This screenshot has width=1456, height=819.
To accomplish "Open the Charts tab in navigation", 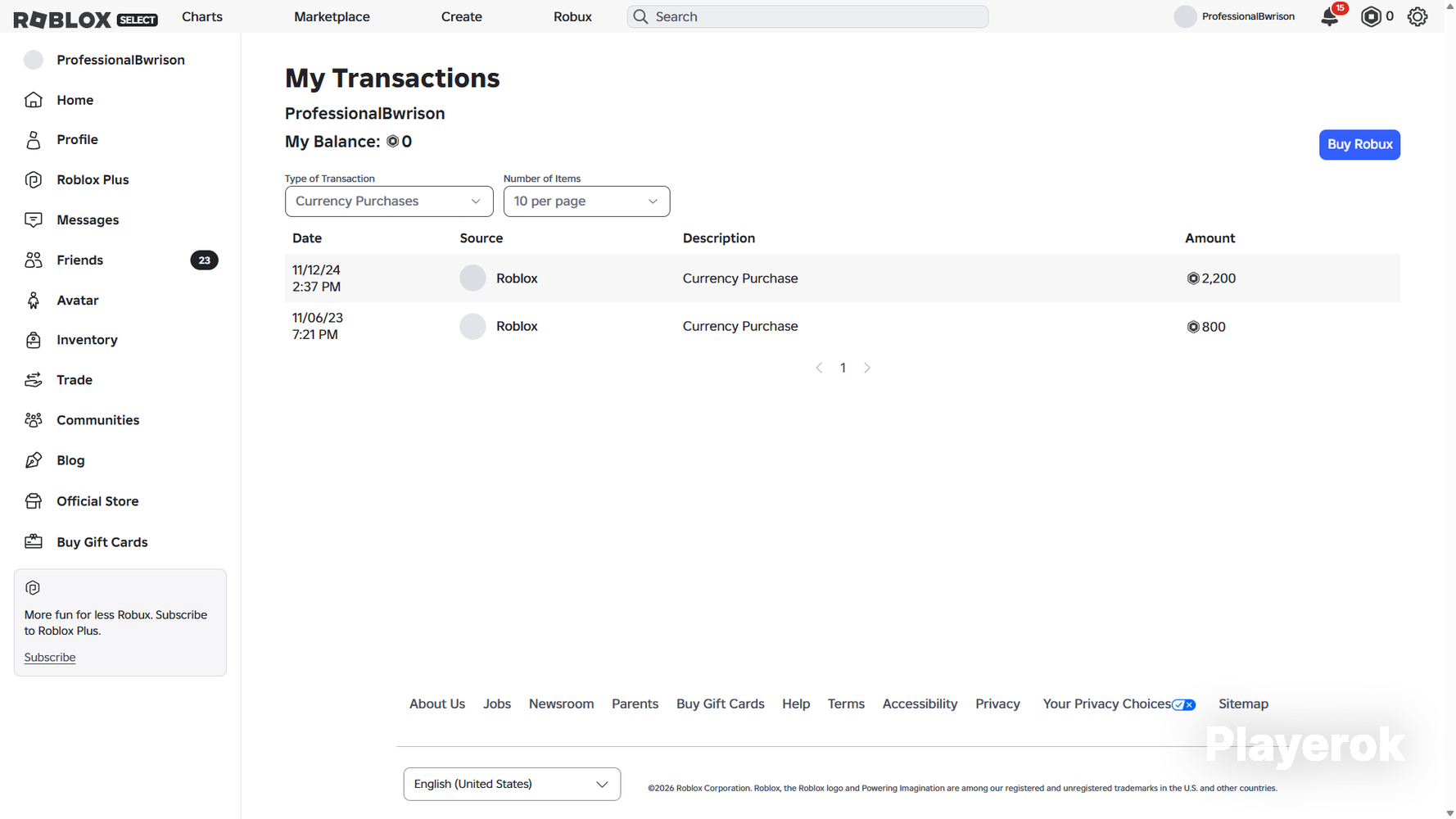I will coord(202,16).
